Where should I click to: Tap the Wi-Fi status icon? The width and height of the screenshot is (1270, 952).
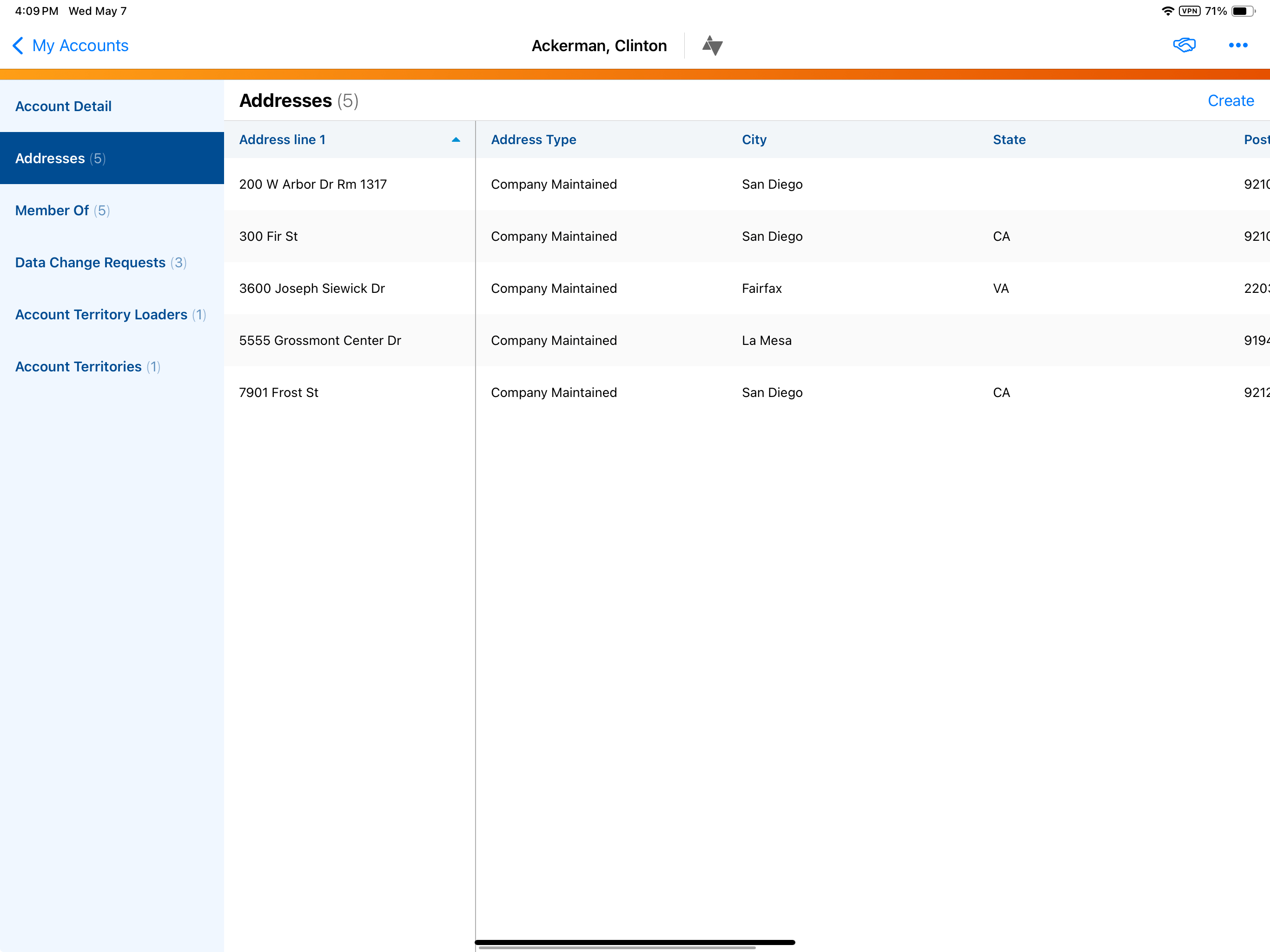pos(1167,11)
